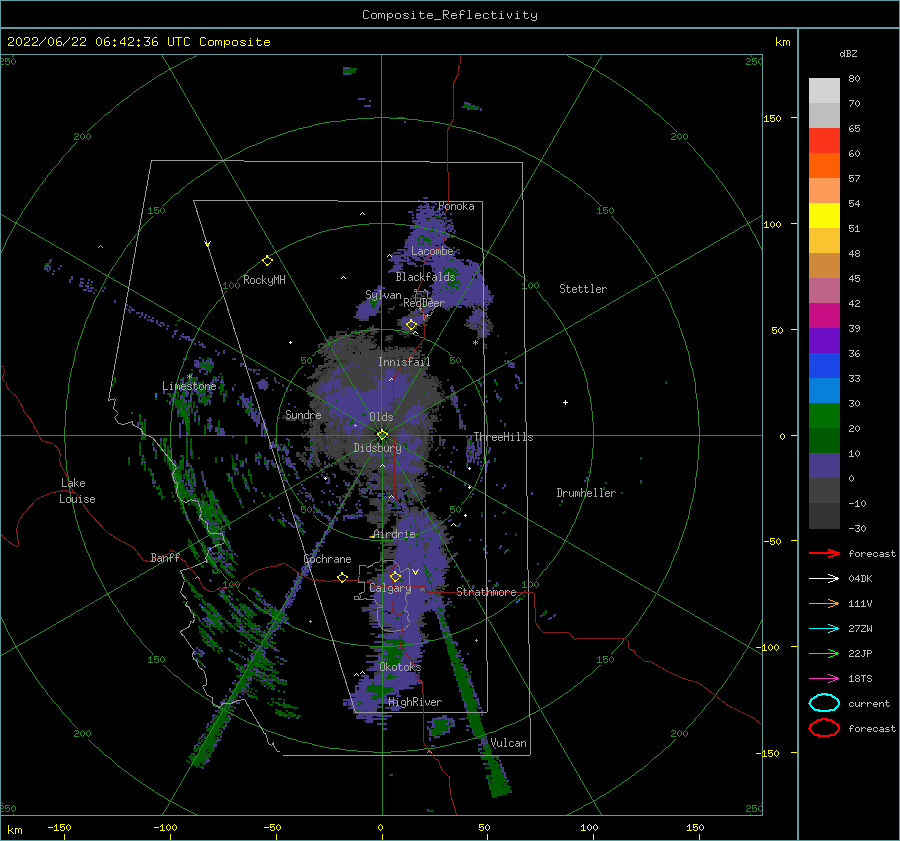Image resolution: width=900 pixels, height=841 pixels.
Task: Click the Calgary city label
Action: point(390,588)
